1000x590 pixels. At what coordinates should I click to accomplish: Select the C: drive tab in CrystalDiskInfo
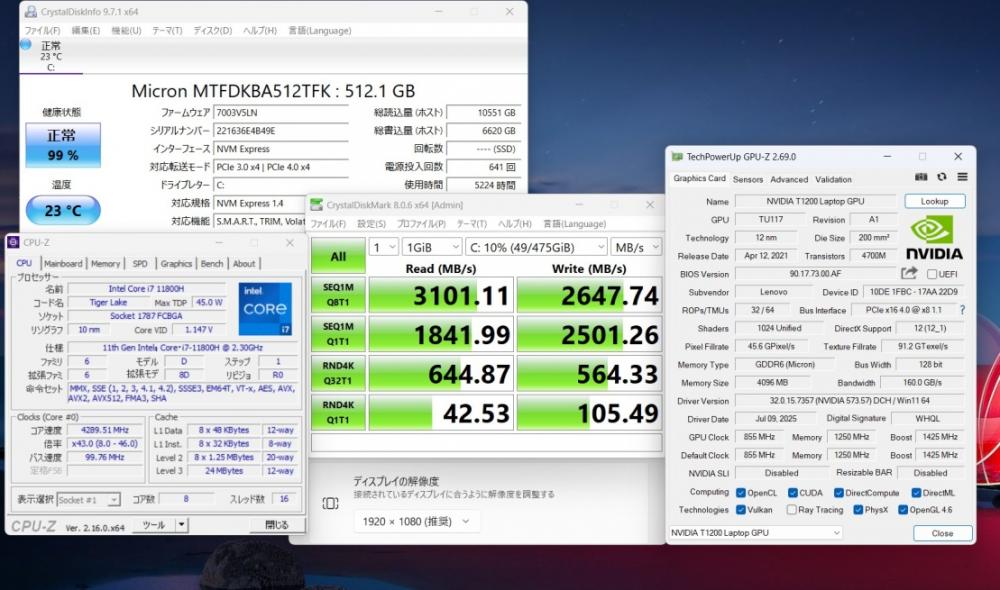[50, 57]
